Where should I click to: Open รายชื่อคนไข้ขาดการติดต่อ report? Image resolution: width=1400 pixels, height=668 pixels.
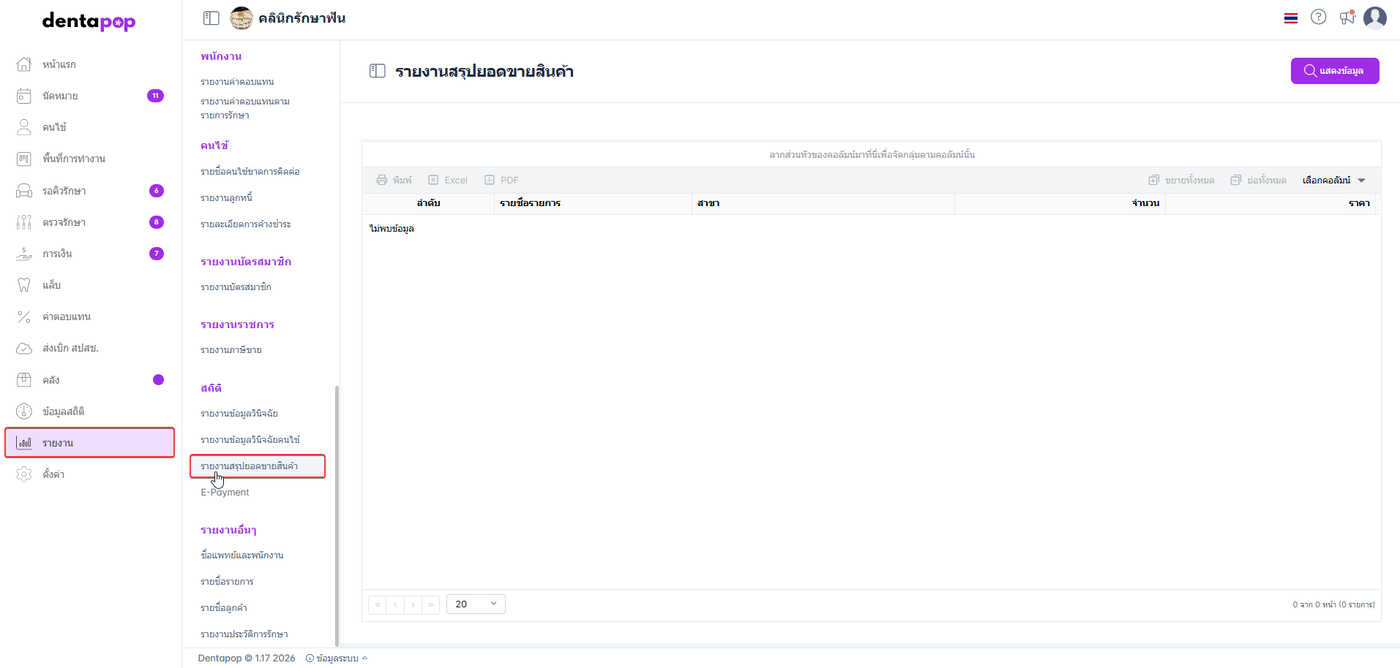pos(250,172)
